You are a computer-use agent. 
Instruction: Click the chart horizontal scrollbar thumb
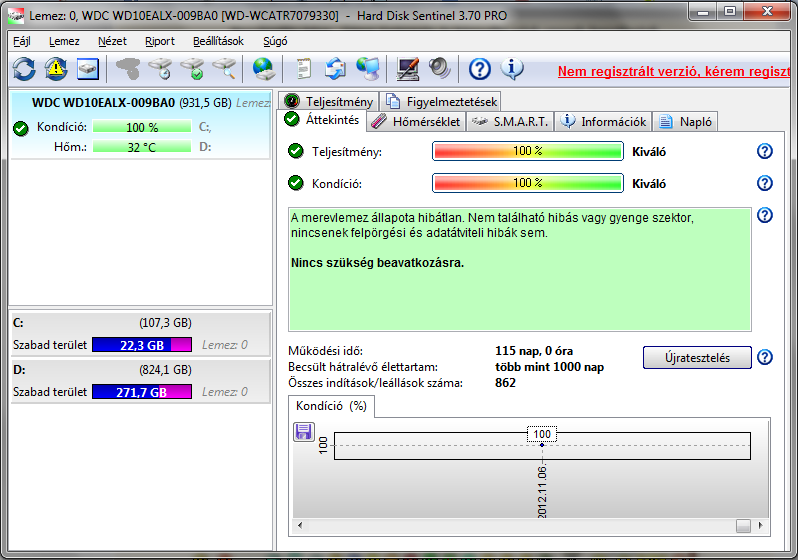(743, 525)
